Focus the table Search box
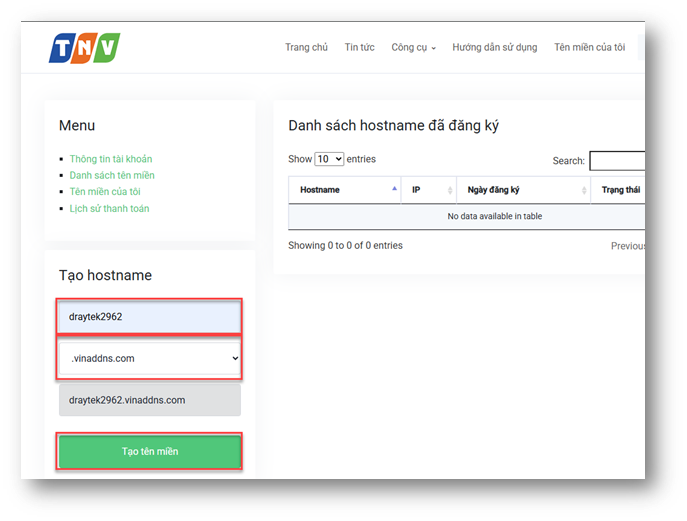Image resolution: width=687 pixels, height=521 pixels. (x=617, y=161)
